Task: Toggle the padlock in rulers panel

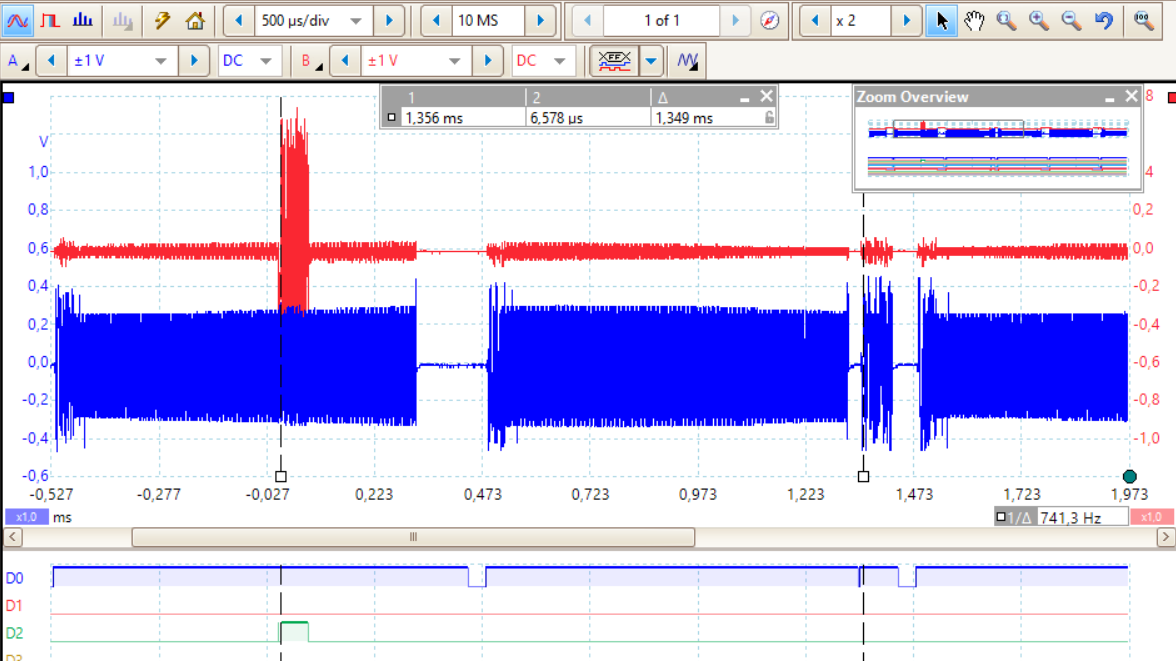Action: click(x=768, y=117)
